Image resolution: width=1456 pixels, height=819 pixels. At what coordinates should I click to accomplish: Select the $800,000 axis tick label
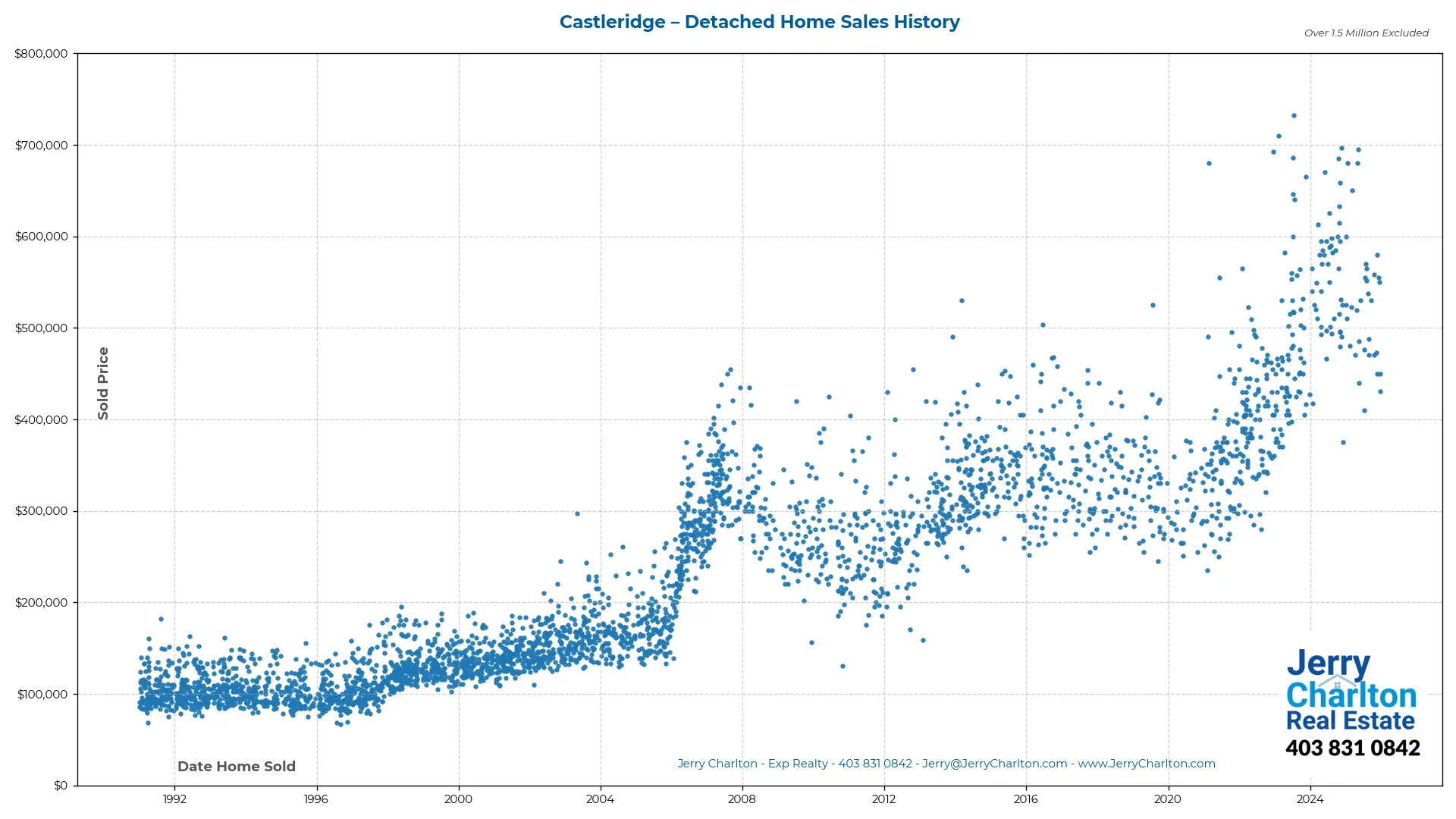pyautogui.click(x=43, y=53)
